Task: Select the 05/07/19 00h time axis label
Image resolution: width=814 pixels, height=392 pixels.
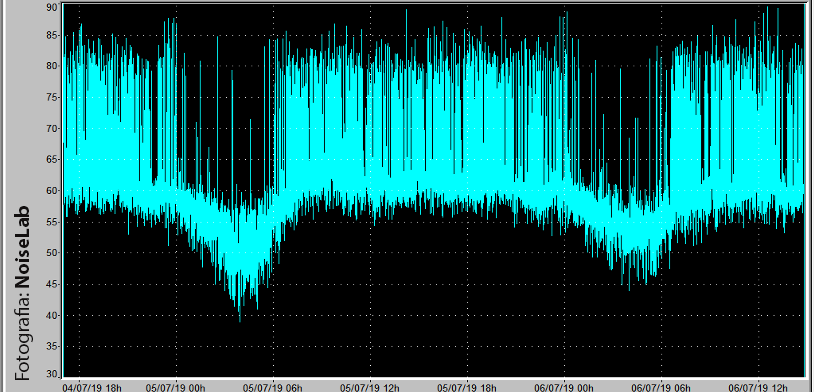Action: coord(175,387)
